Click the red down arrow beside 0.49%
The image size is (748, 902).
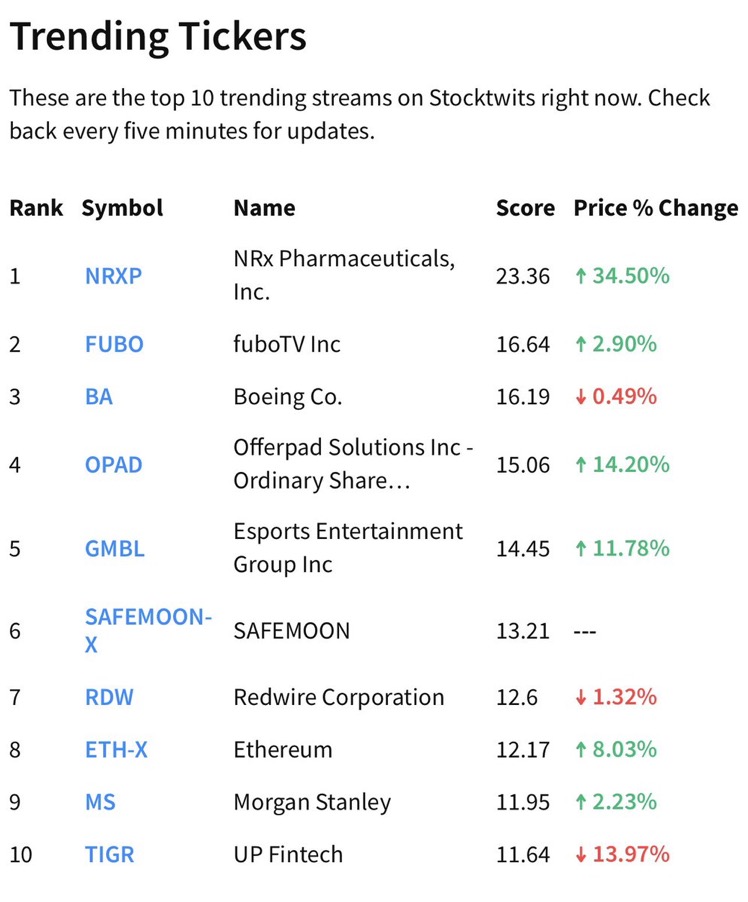(x=581, y=398)
